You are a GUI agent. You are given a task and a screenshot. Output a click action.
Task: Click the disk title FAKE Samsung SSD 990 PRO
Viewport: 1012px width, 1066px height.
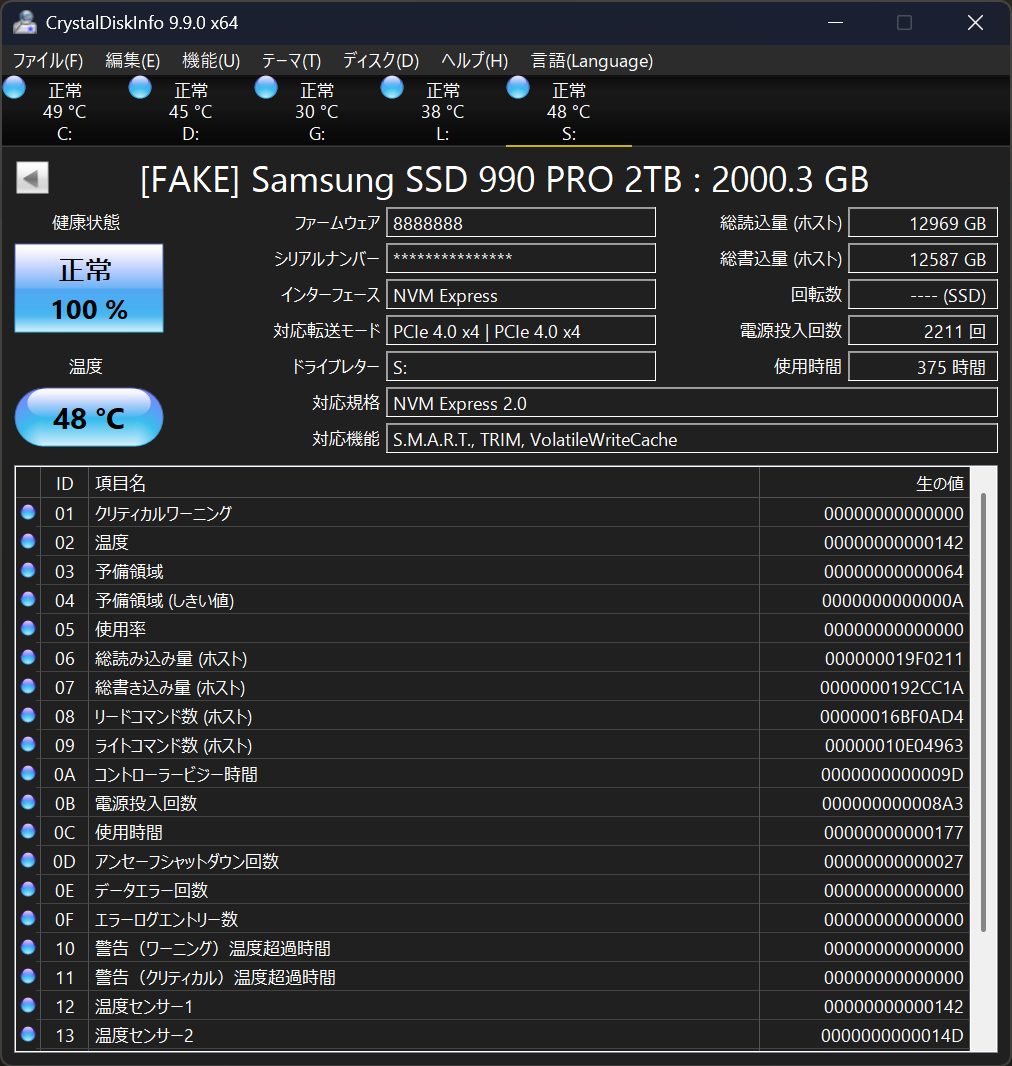[504, 179]
